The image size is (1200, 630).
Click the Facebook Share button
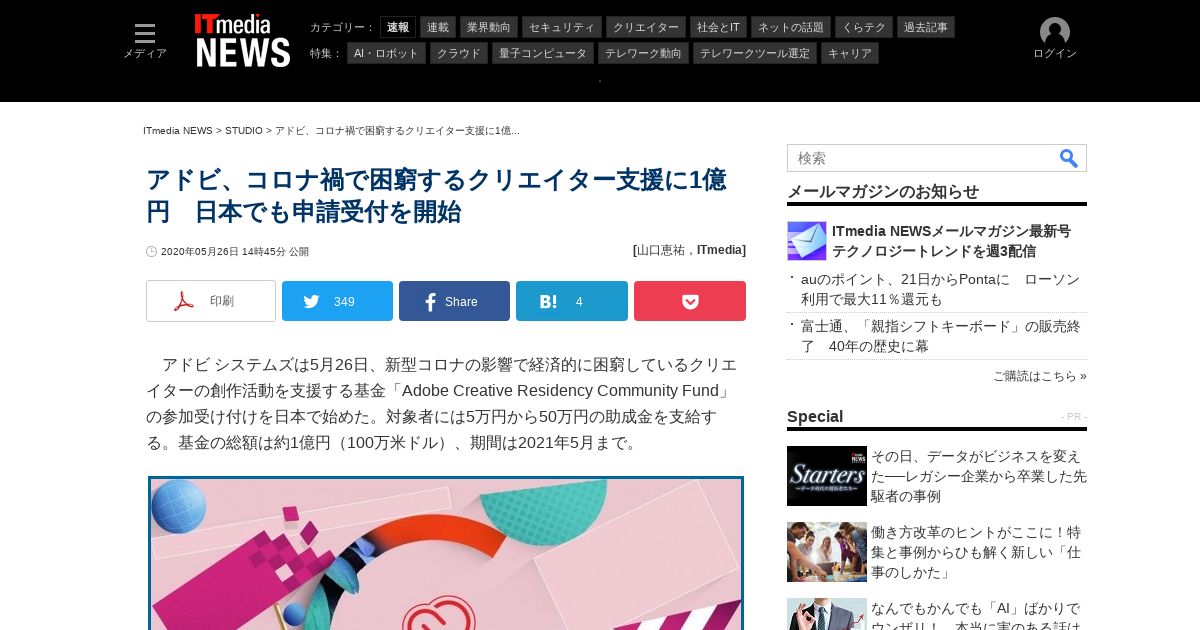click(454, 301)
